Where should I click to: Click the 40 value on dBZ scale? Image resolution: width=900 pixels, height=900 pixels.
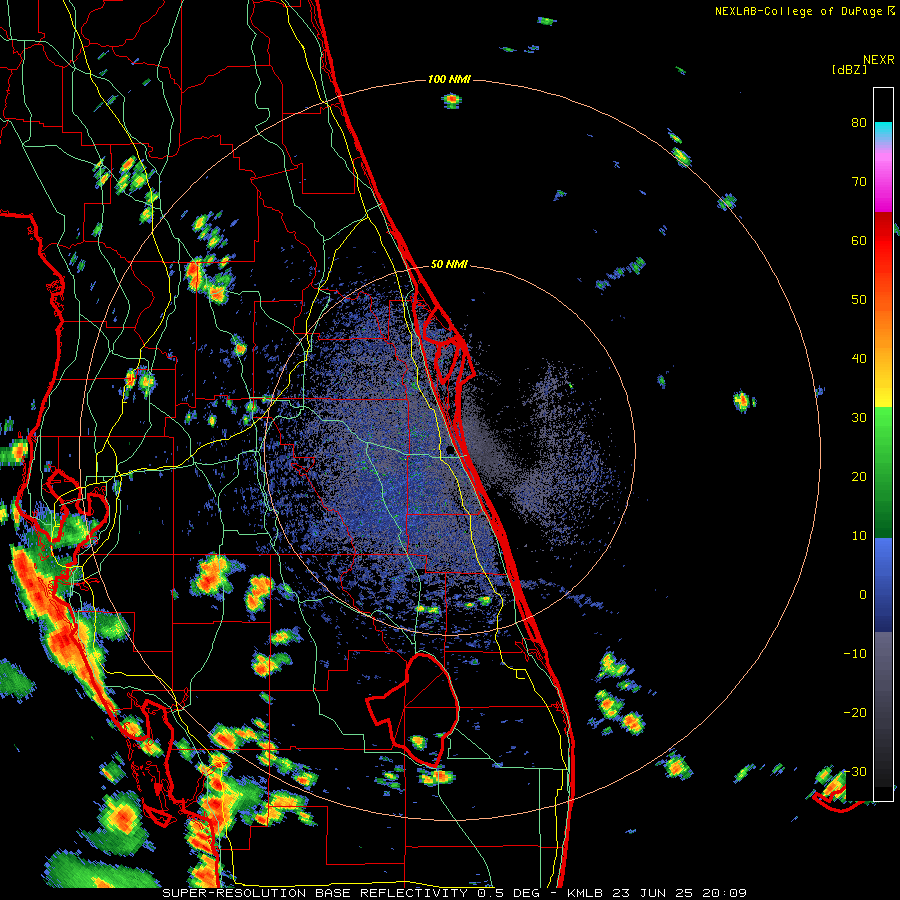[859, 359]
